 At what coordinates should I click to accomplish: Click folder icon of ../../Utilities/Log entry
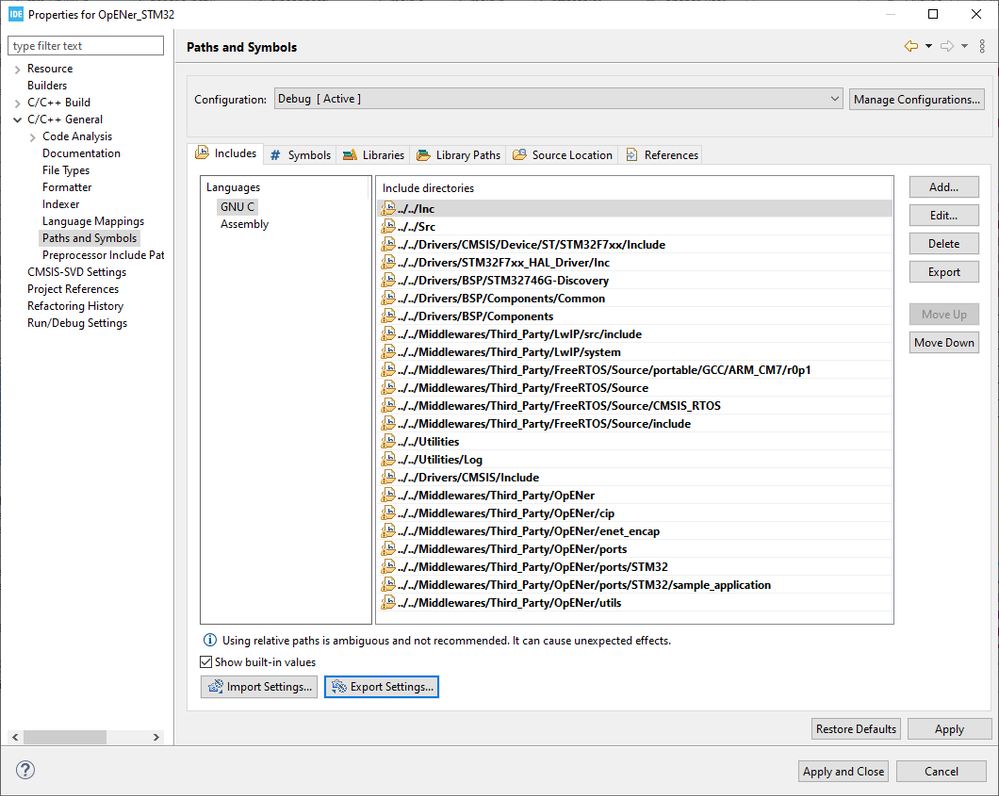click(x=388, y=460)
